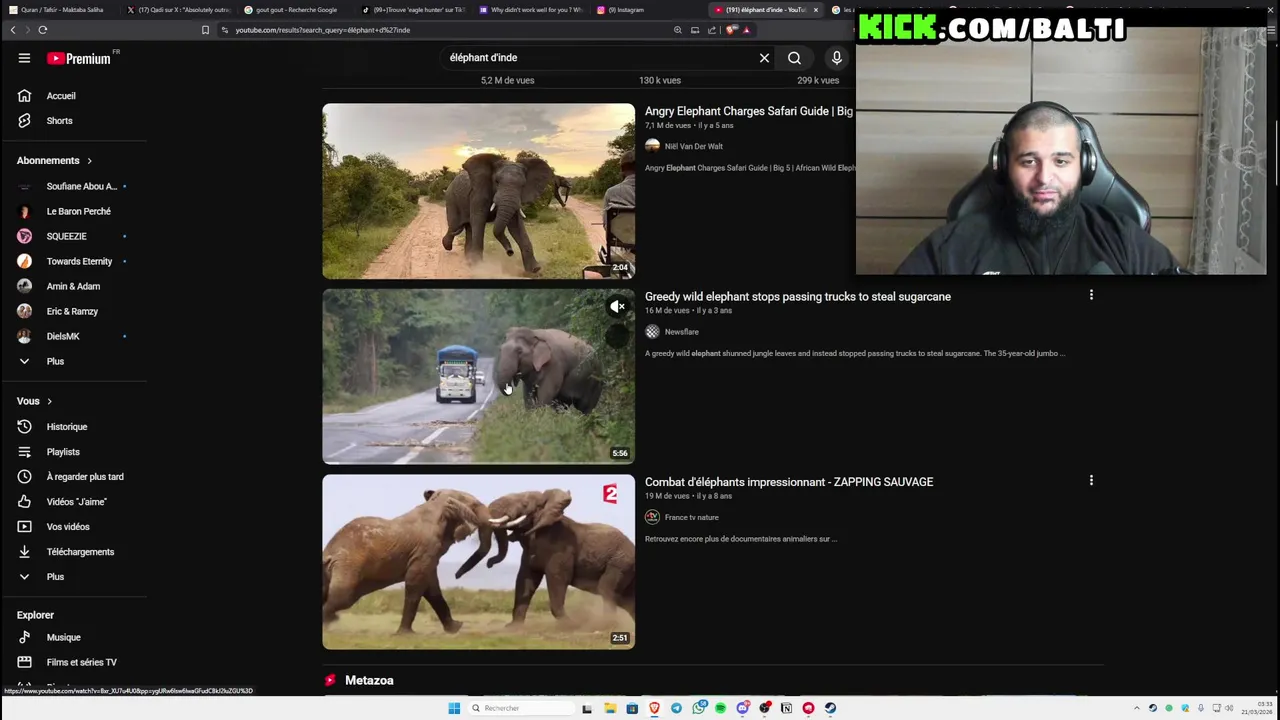1280x720 pixels.
Task: Open Vidéos "J'aime" in the sidebar
Action: 76,502
